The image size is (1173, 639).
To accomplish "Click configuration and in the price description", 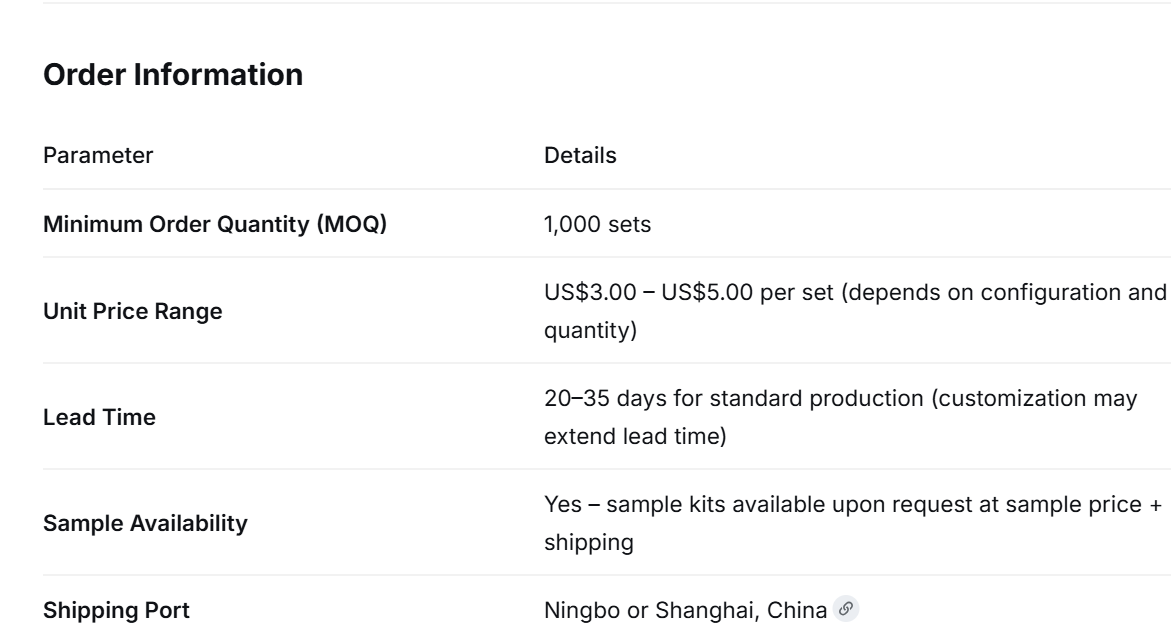I will coord(1074,292).
